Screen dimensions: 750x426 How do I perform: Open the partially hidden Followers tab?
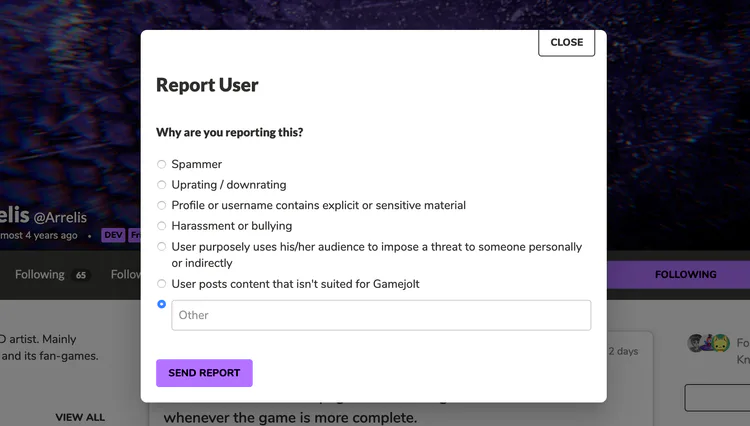(x=126, y=274)
